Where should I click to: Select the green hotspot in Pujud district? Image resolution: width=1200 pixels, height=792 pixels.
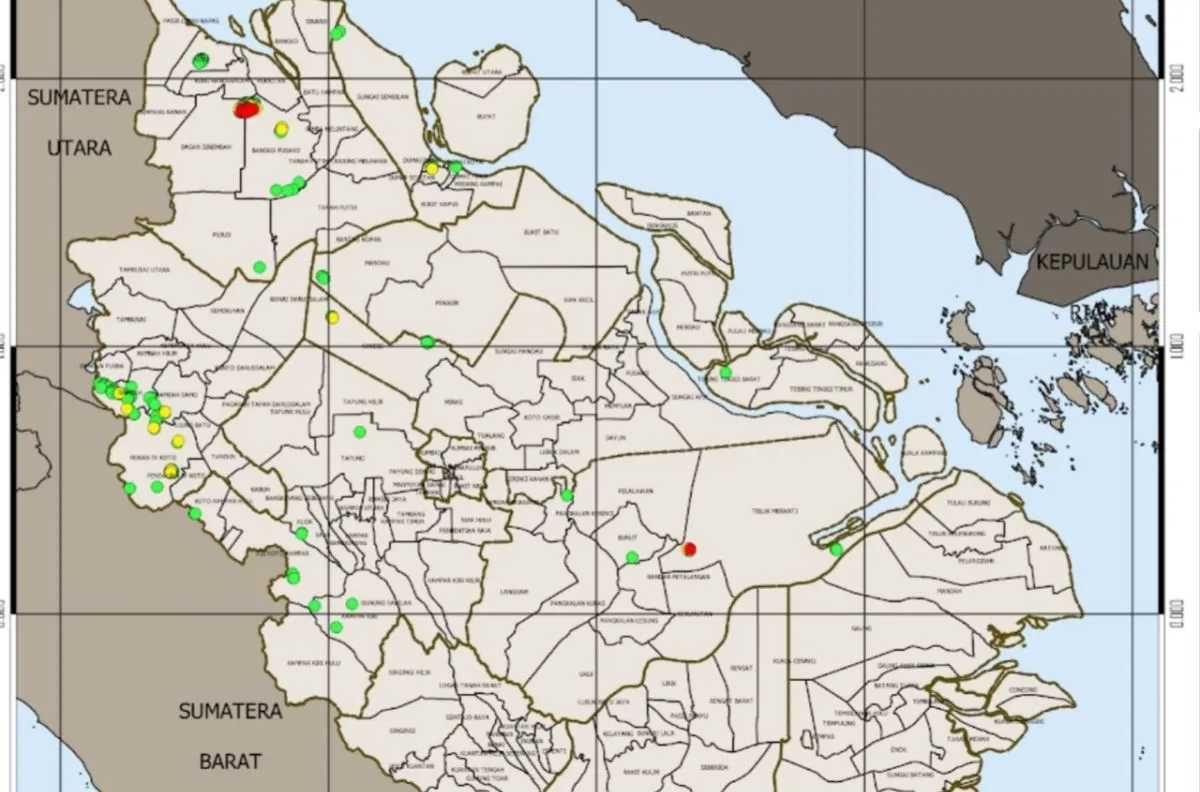coord(259,267)
